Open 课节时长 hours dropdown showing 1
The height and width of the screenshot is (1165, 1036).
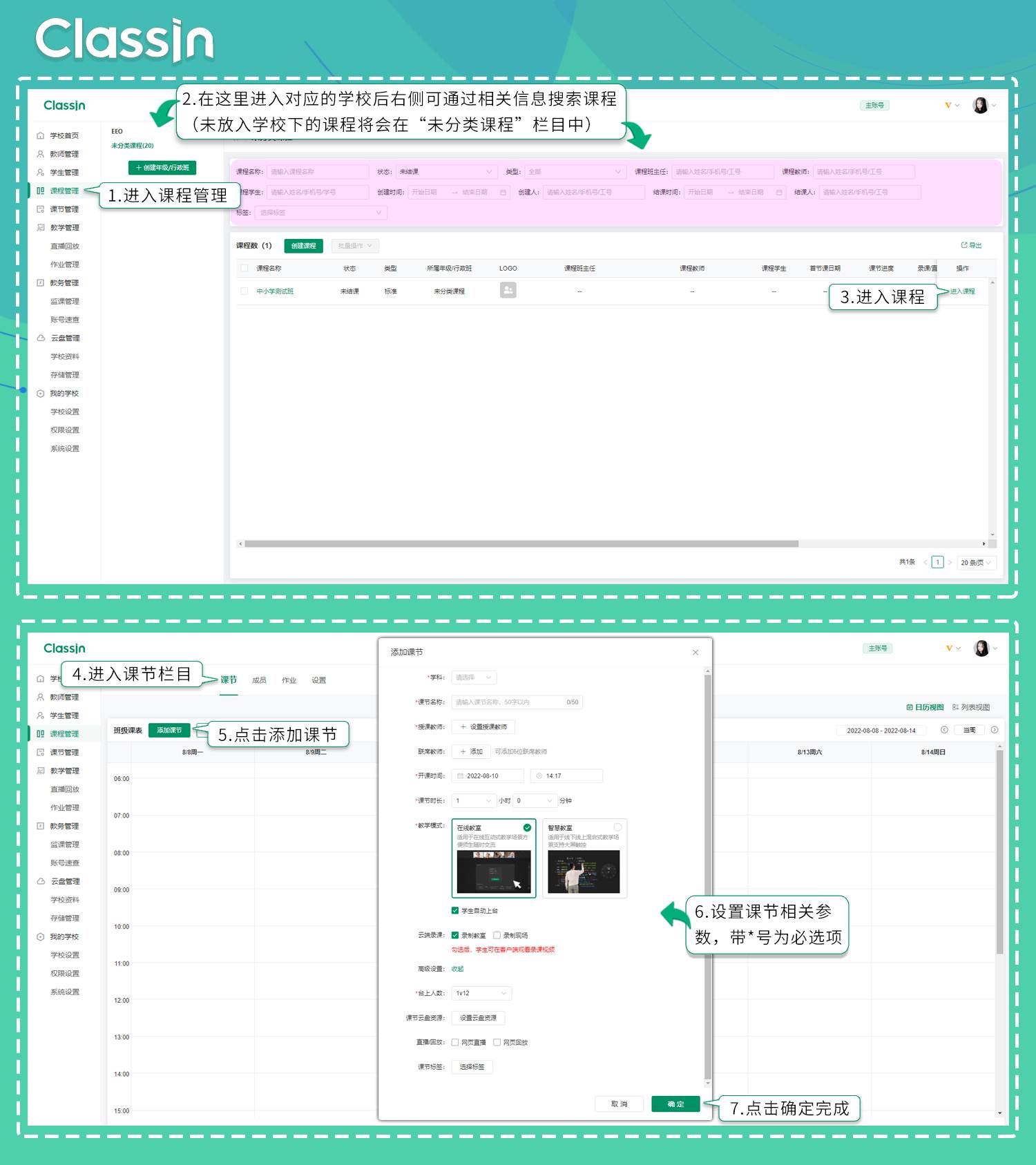pyautogui.click(x=474, y=800)
